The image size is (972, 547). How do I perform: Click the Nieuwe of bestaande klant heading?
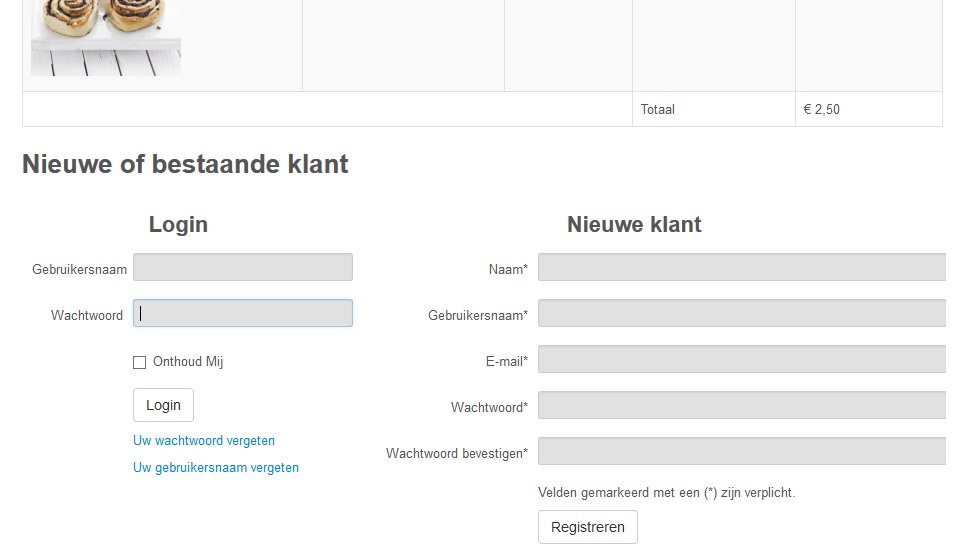(x=185, y=164)
